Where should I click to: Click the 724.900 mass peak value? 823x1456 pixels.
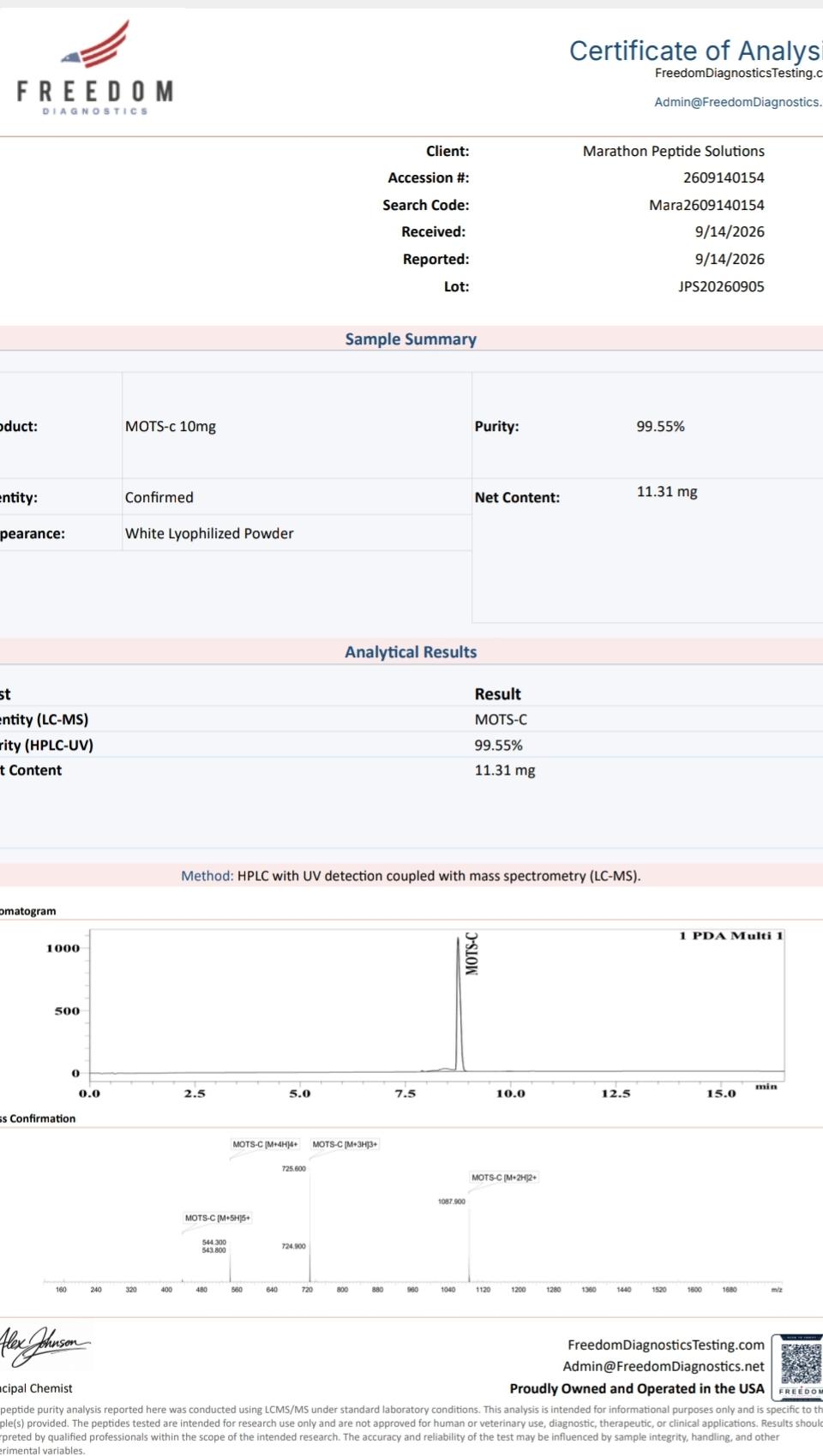click(293, 1246)
